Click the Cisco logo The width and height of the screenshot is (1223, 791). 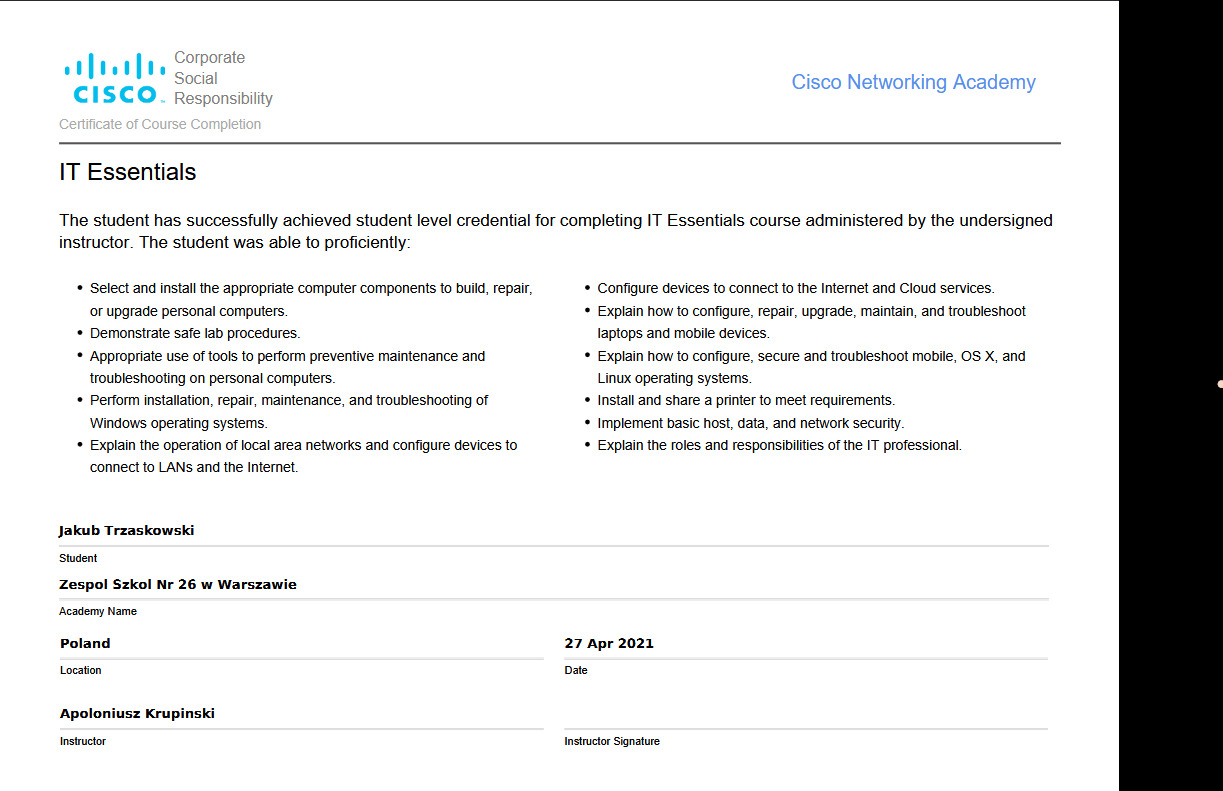[x=114, y=79]
